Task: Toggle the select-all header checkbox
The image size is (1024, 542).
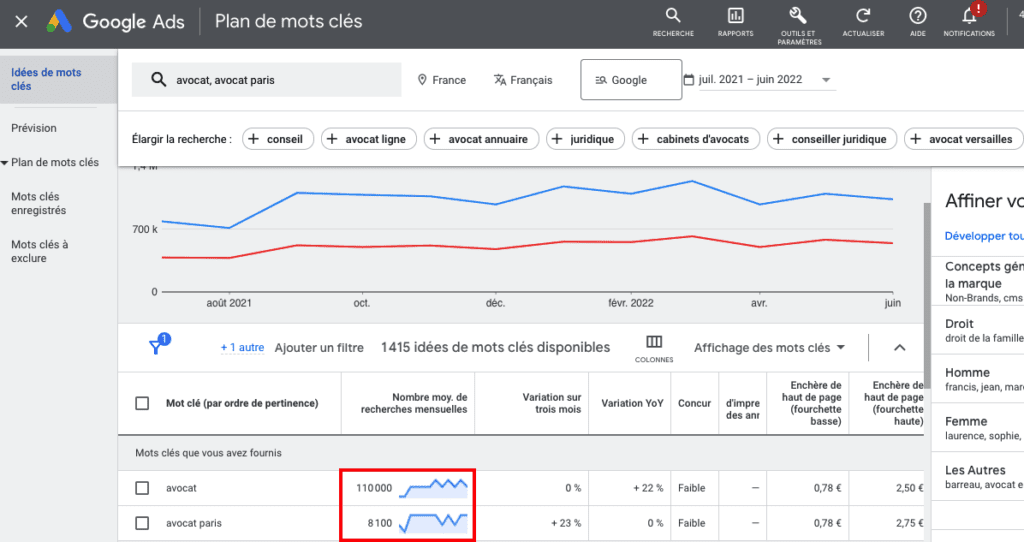Action: (142, 404)
